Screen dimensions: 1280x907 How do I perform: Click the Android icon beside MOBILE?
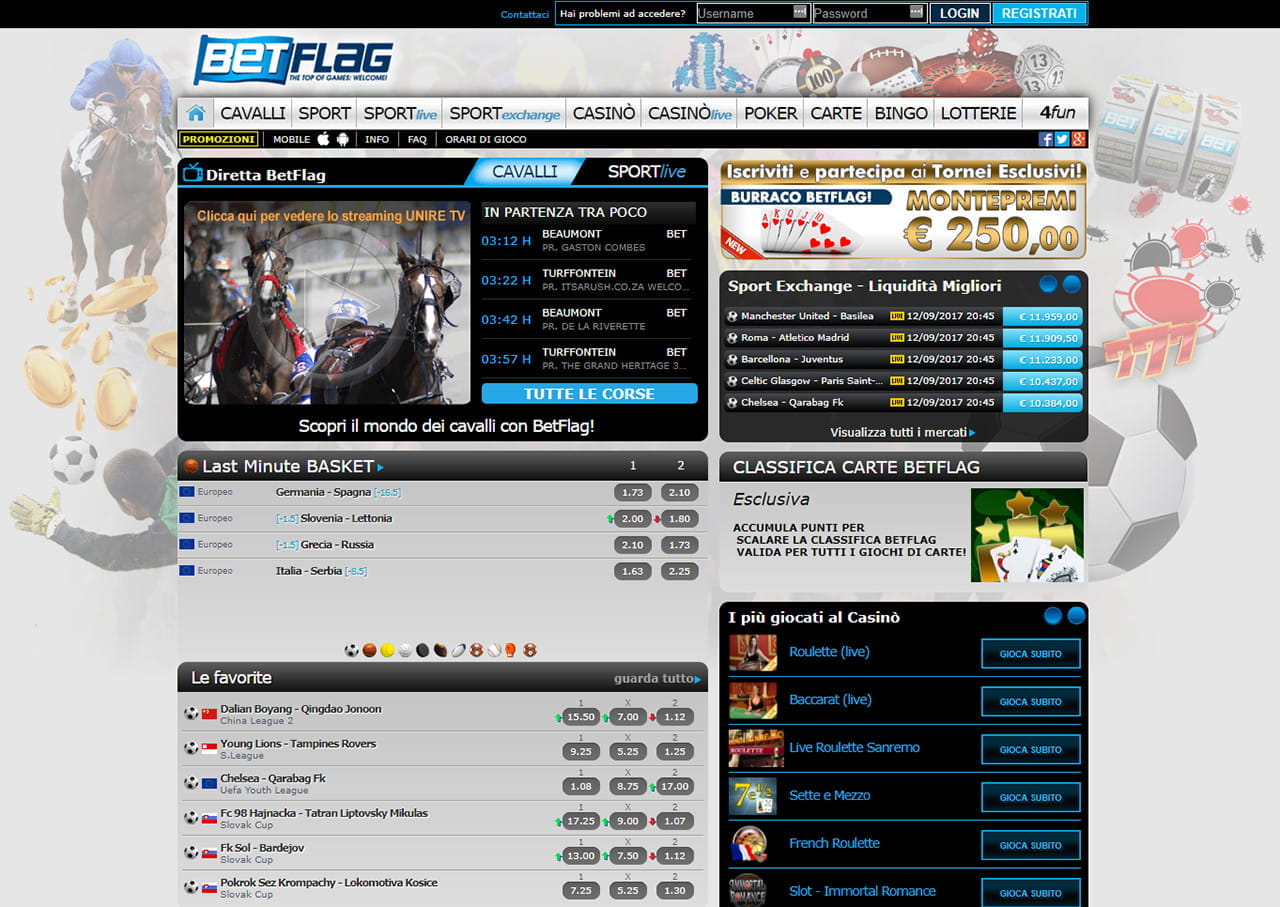[342, 138]
